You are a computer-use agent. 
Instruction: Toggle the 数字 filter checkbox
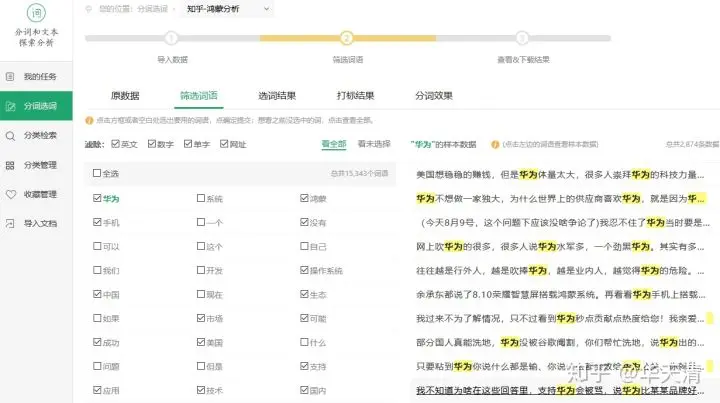(152, 144)
